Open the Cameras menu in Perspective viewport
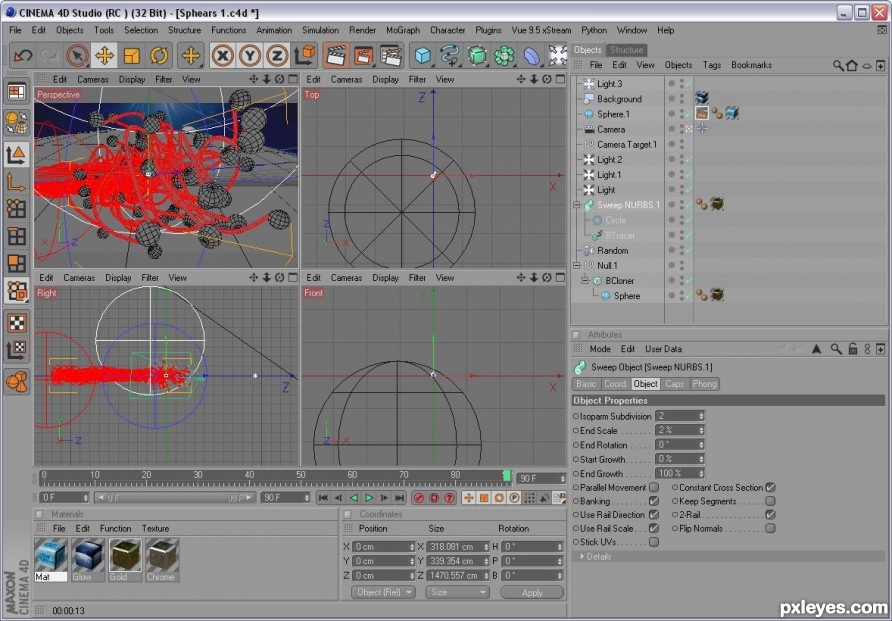 (x=93, y=80)
